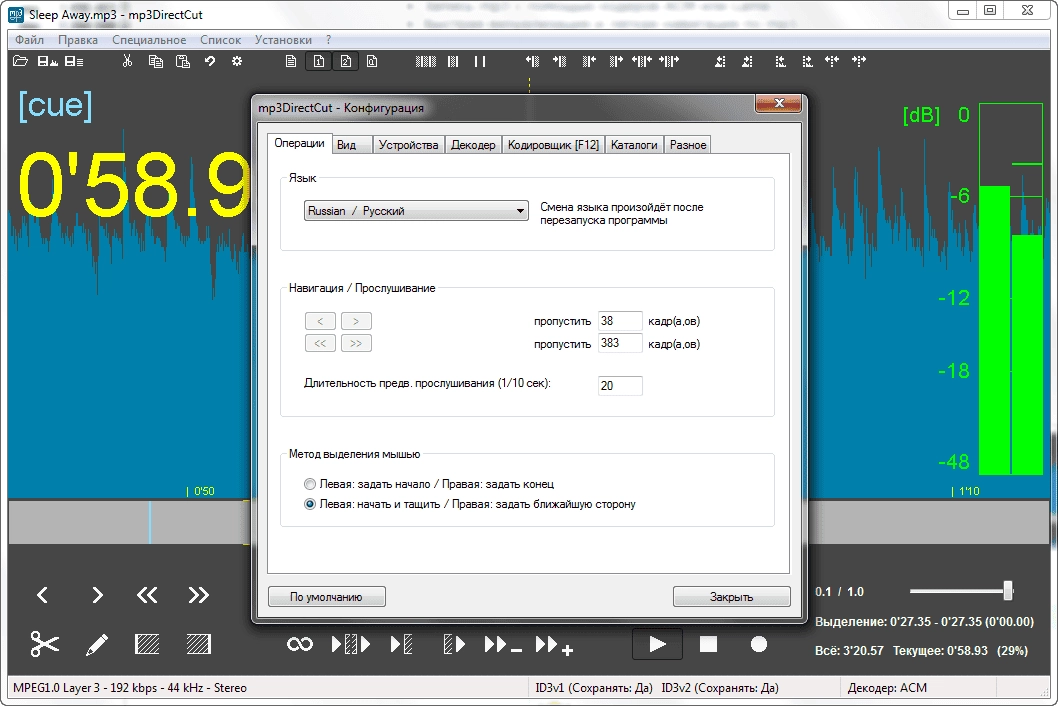Open settings via the gear toolbar icon
The height and width of the screenshot is (706, 1058).
click(x=237, y=61)
